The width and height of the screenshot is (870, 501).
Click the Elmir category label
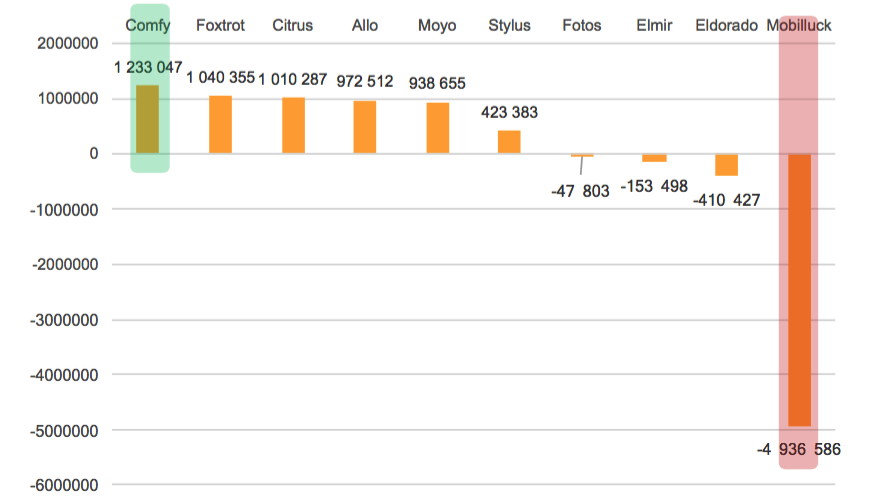point(654,25)
